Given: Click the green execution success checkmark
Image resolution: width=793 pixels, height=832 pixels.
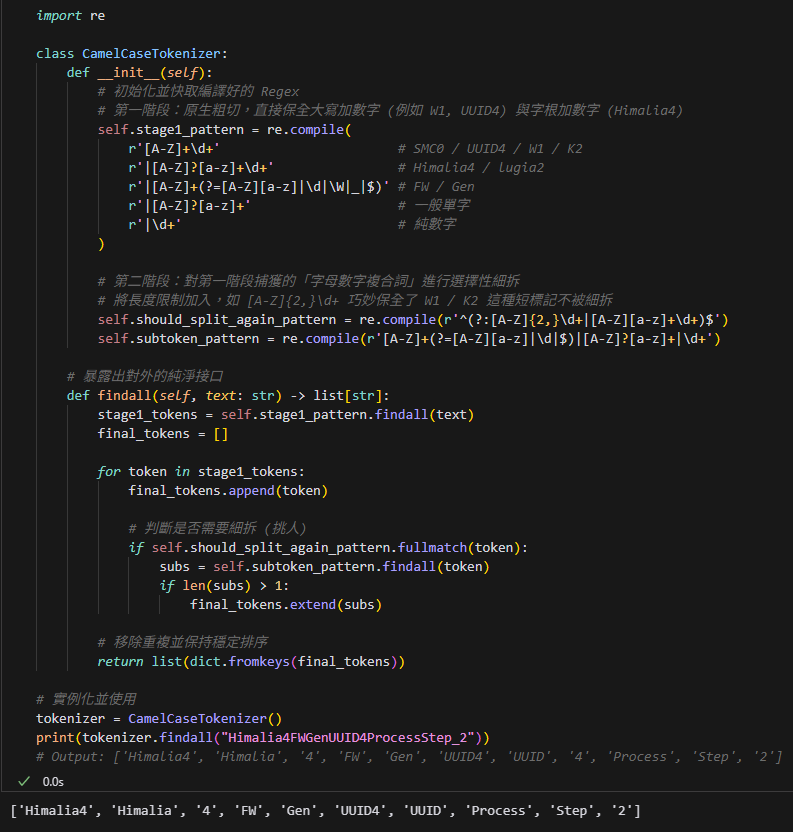Looking at the screenshot, I should point(24,782).
